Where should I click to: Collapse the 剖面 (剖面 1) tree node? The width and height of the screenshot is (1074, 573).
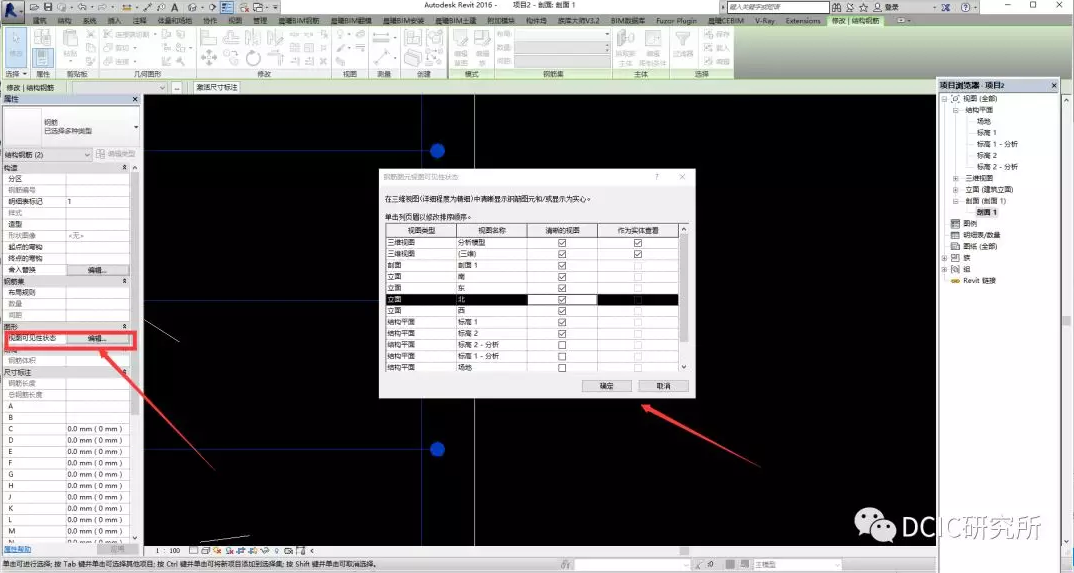click(x=956, y=201)
